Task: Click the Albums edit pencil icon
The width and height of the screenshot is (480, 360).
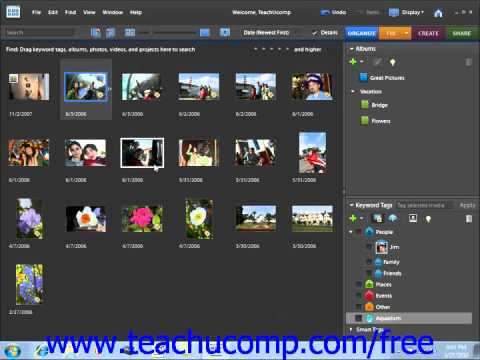Action: click(377, 62)
